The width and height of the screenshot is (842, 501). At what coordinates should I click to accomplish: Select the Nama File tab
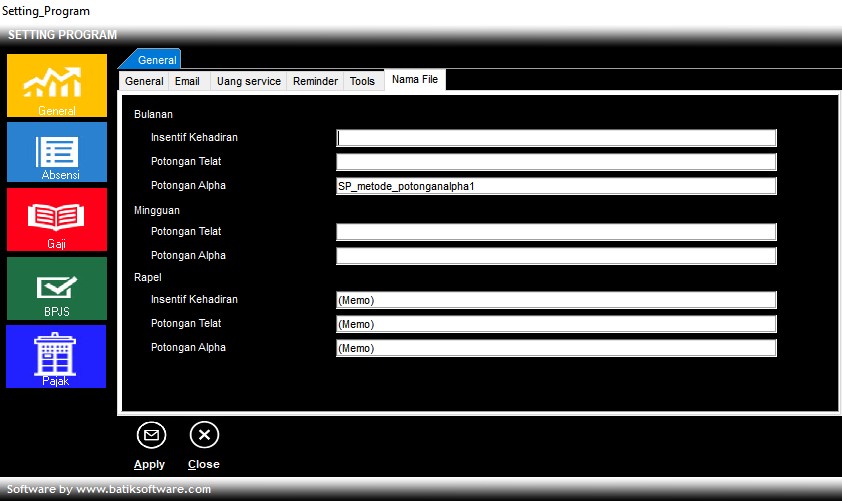tap(415, 80)
